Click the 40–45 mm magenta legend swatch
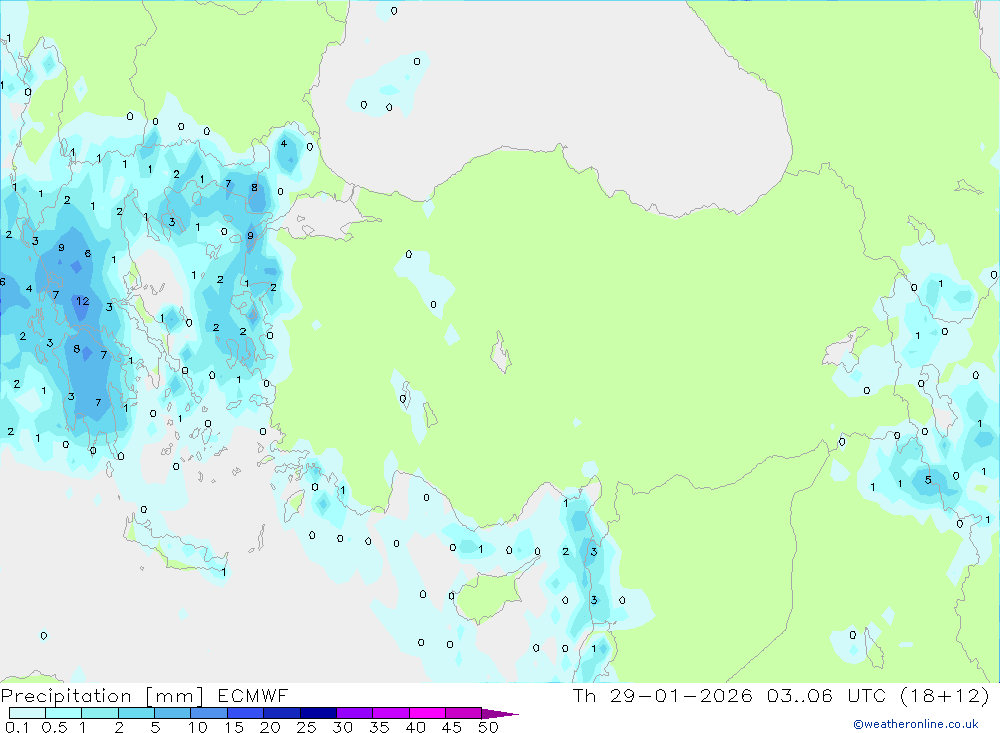 (427, 713)
